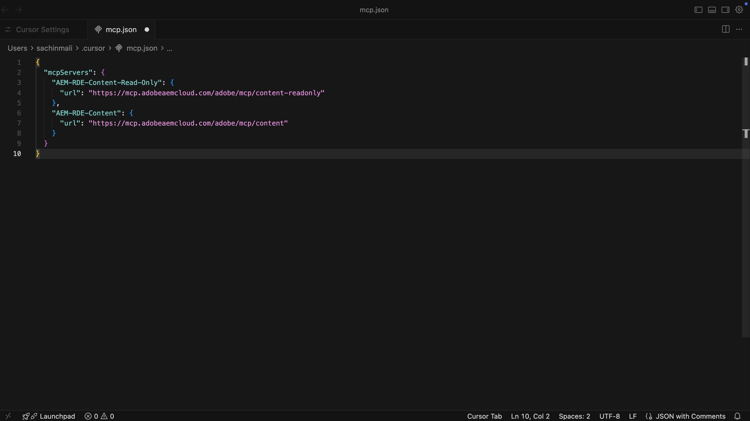
Task: Open settings gear in title bar
Action: point(739,10)
